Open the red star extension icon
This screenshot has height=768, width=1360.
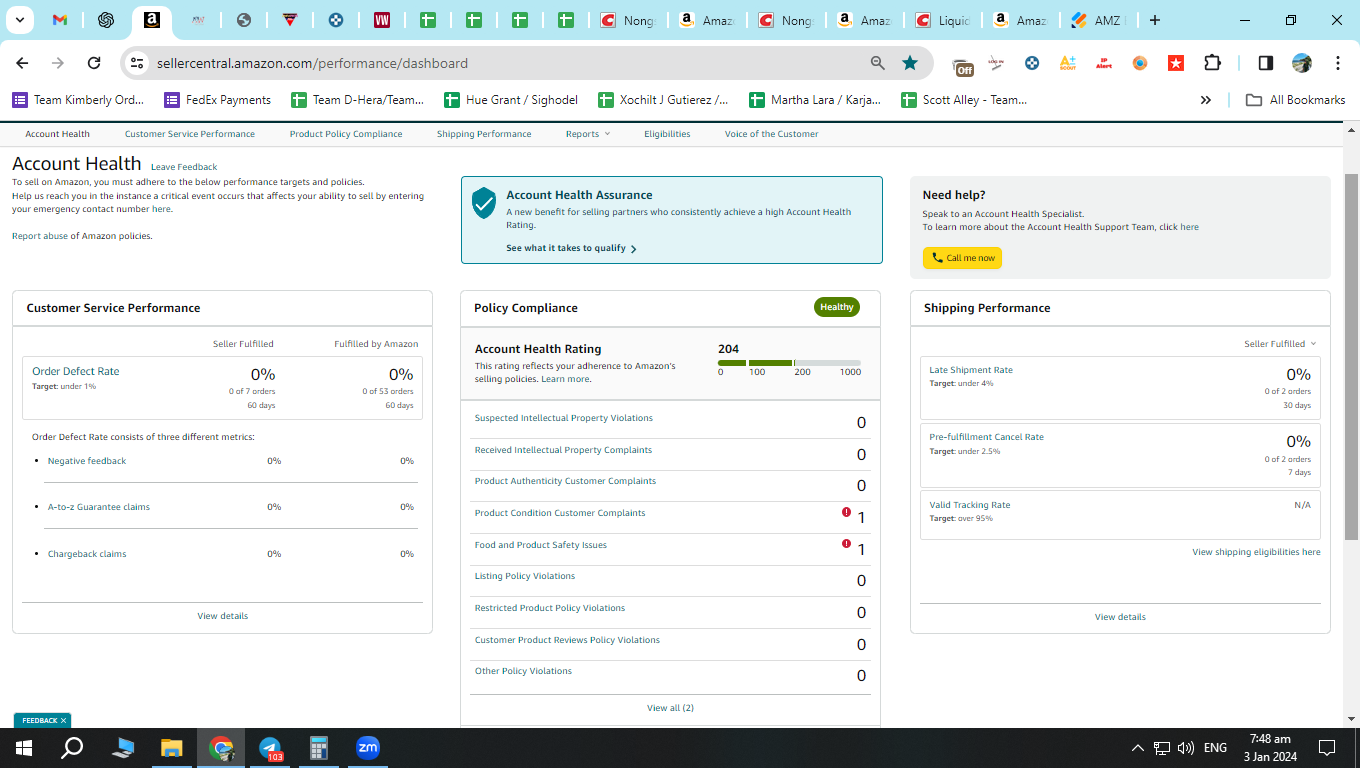(1176, 63)
